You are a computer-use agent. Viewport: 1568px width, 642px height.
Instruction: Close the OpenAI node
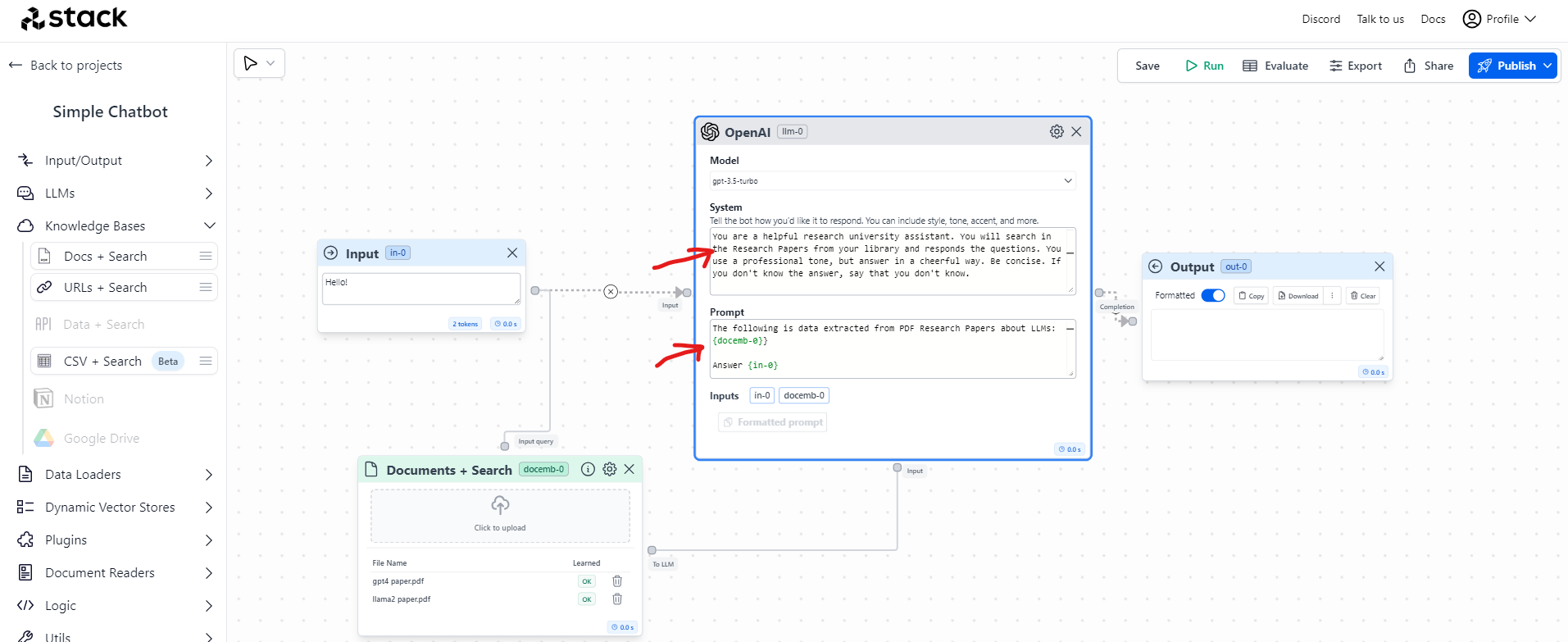tap(1076, 131)
